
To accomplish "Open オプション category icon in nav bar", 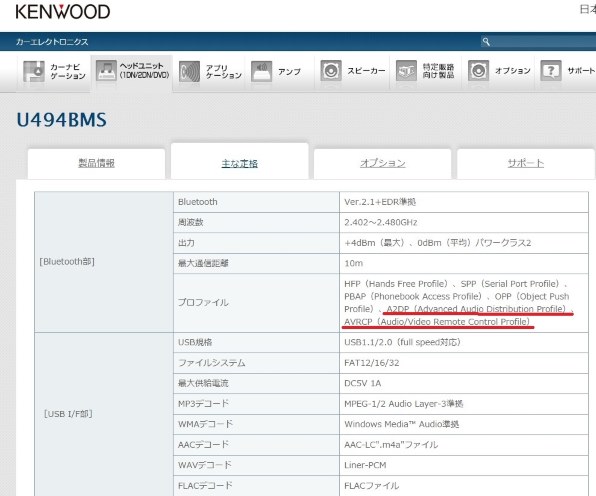I will coord(478,71).
